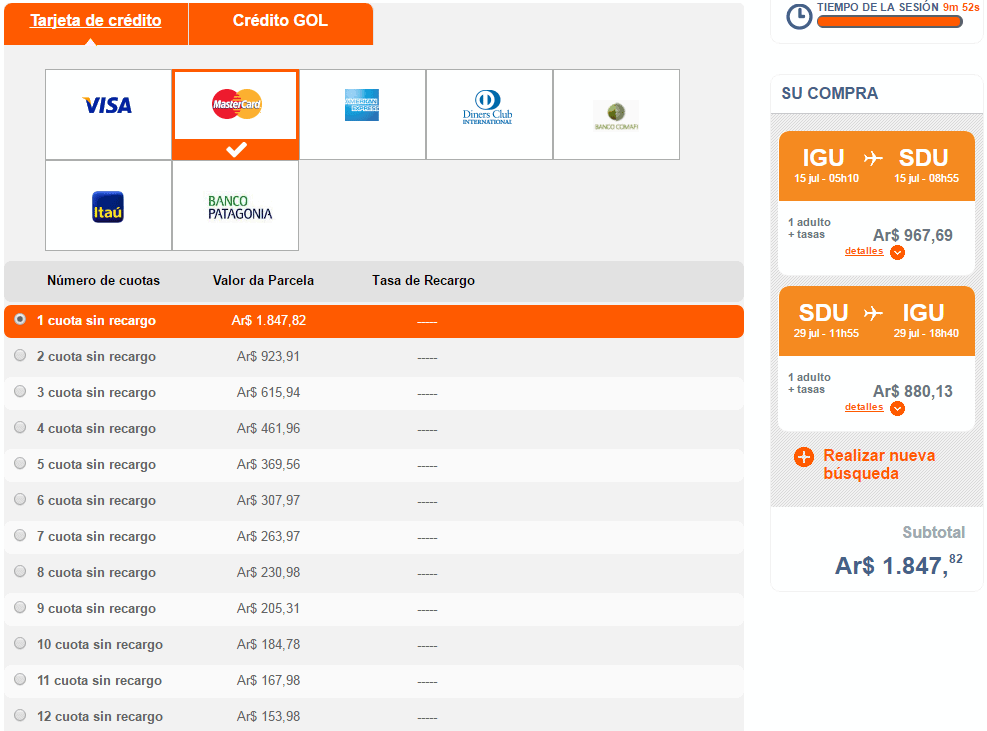The width and height of the screenshot is (987, 731).
Task: Select 6 cuota sin recargo radio button
Action: coord(20,499)
